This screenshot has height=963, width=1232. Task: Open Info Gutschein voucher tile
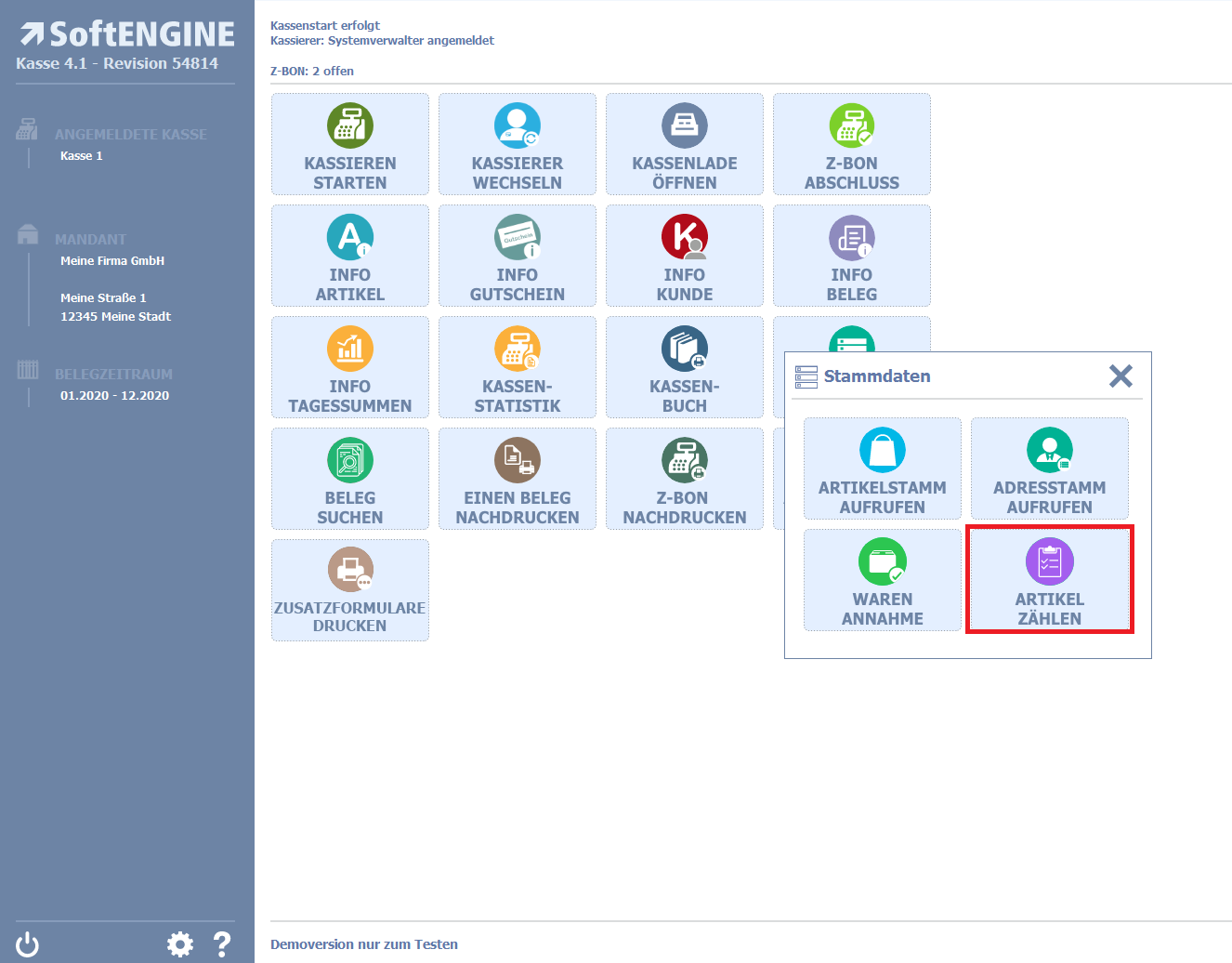[x=517, y=256]
